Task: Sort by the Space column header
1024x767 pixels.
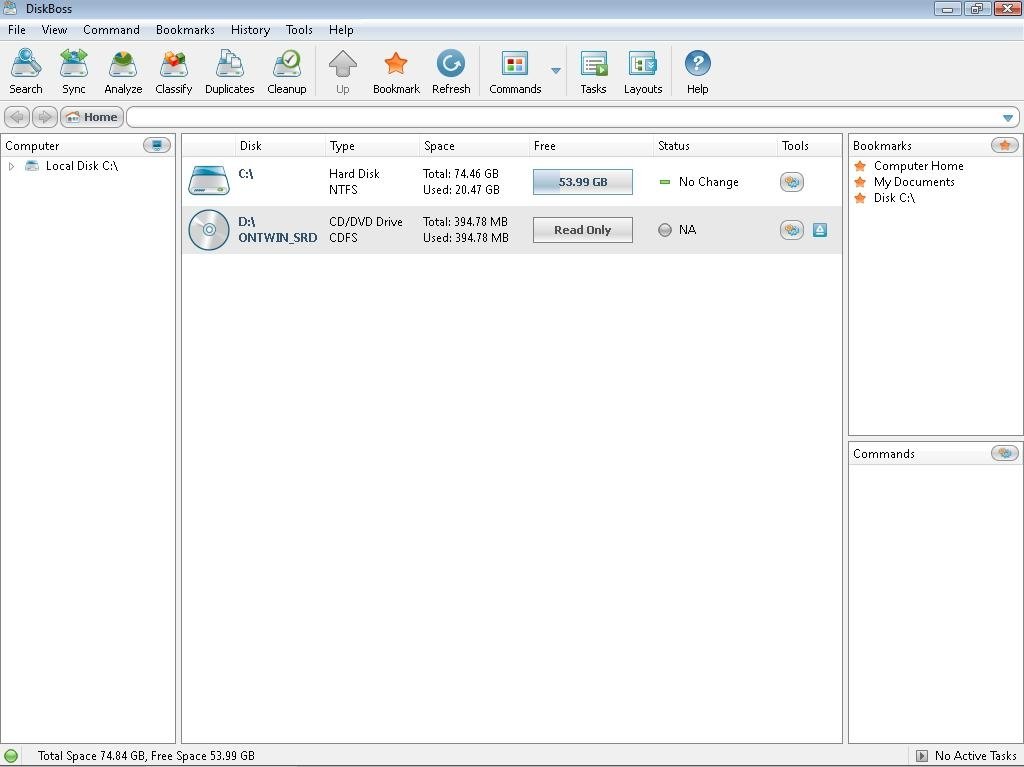Action: (474, 146)
